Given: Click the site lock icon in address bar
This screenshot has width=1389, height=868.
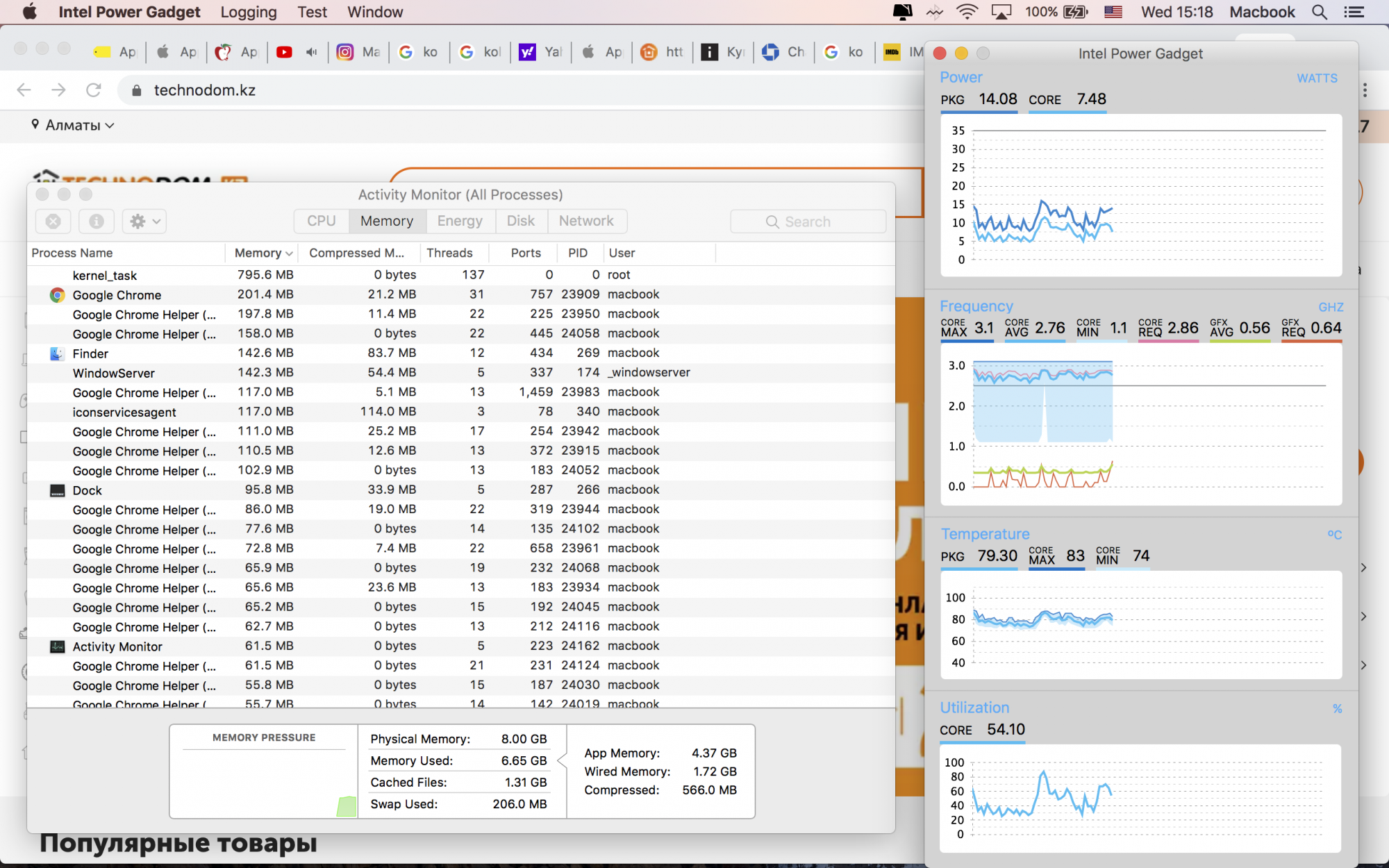Looking at the screenshot, I should coord(137,90).
